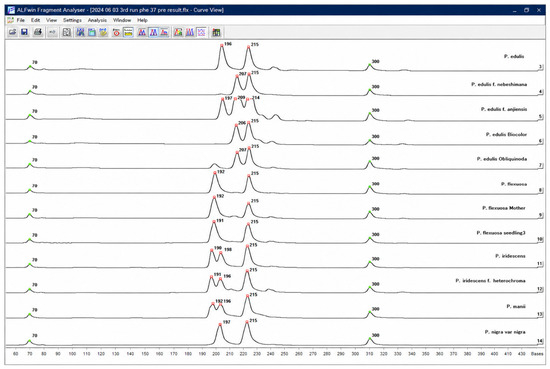Click the 196 peak marker on P. edulis curve
This screenshot has width=550, height=369.
coord(222,46)
